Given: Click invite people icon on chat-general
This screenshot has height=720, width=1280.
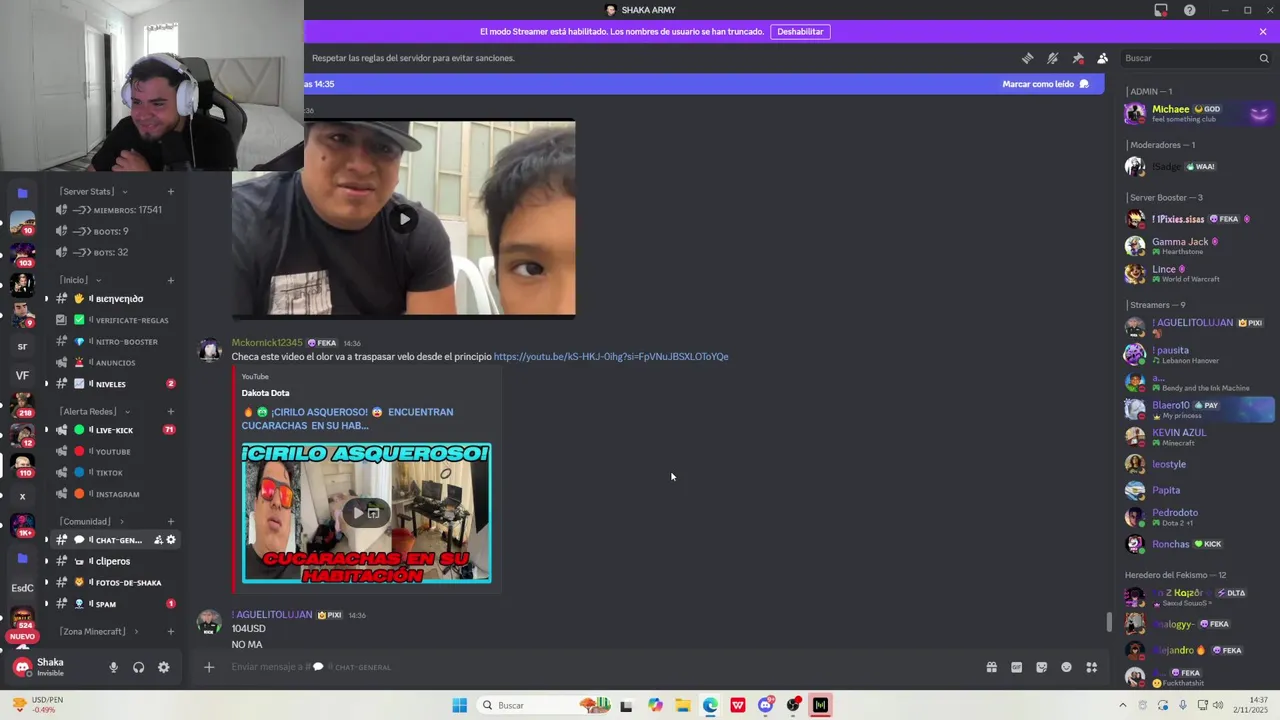Looking at the screenshot, I should (158, 540).
